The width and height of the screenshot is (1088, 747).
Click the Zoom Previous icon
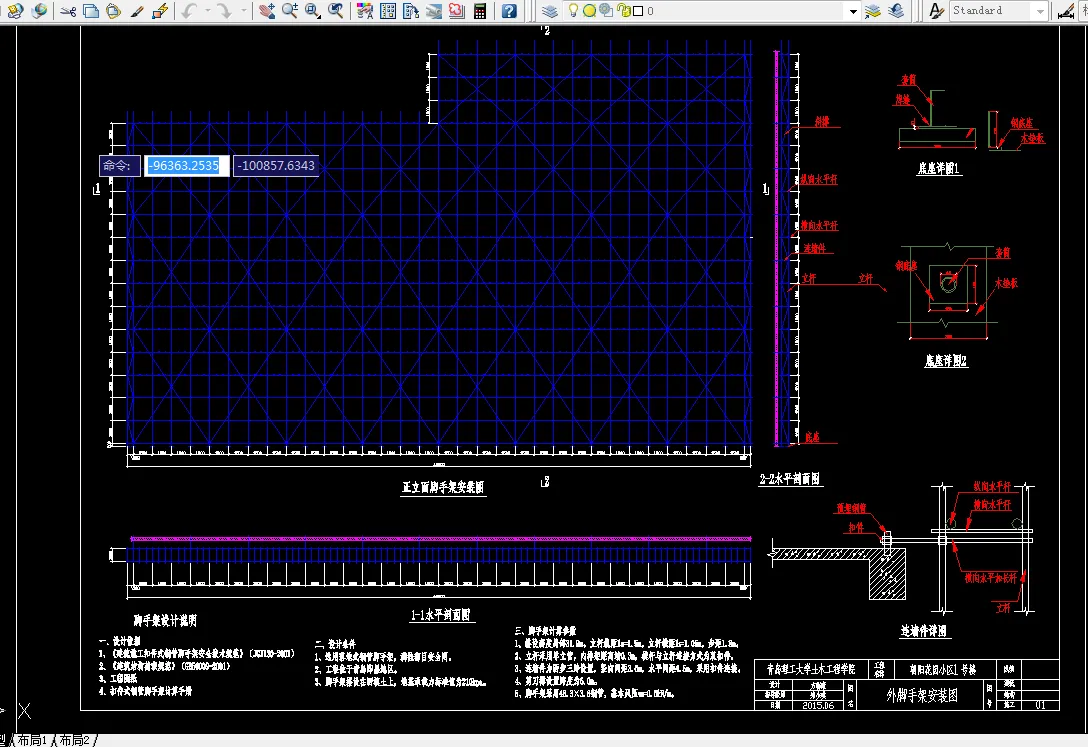click(x=336, y=10)
